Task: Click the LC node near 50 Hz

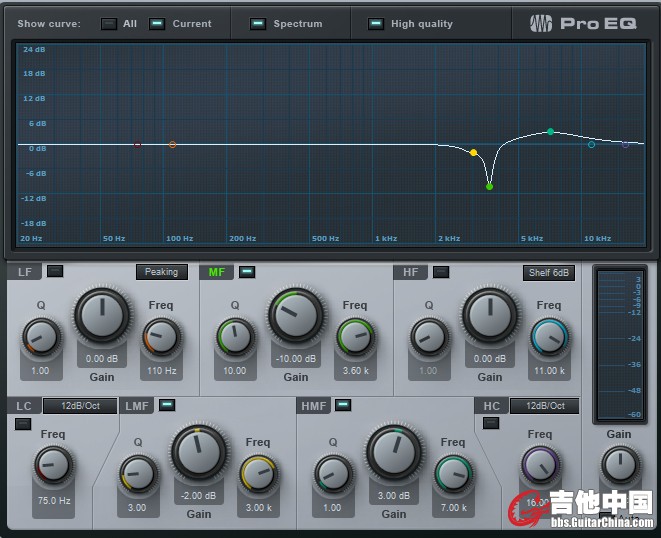Action: point(138,145)
